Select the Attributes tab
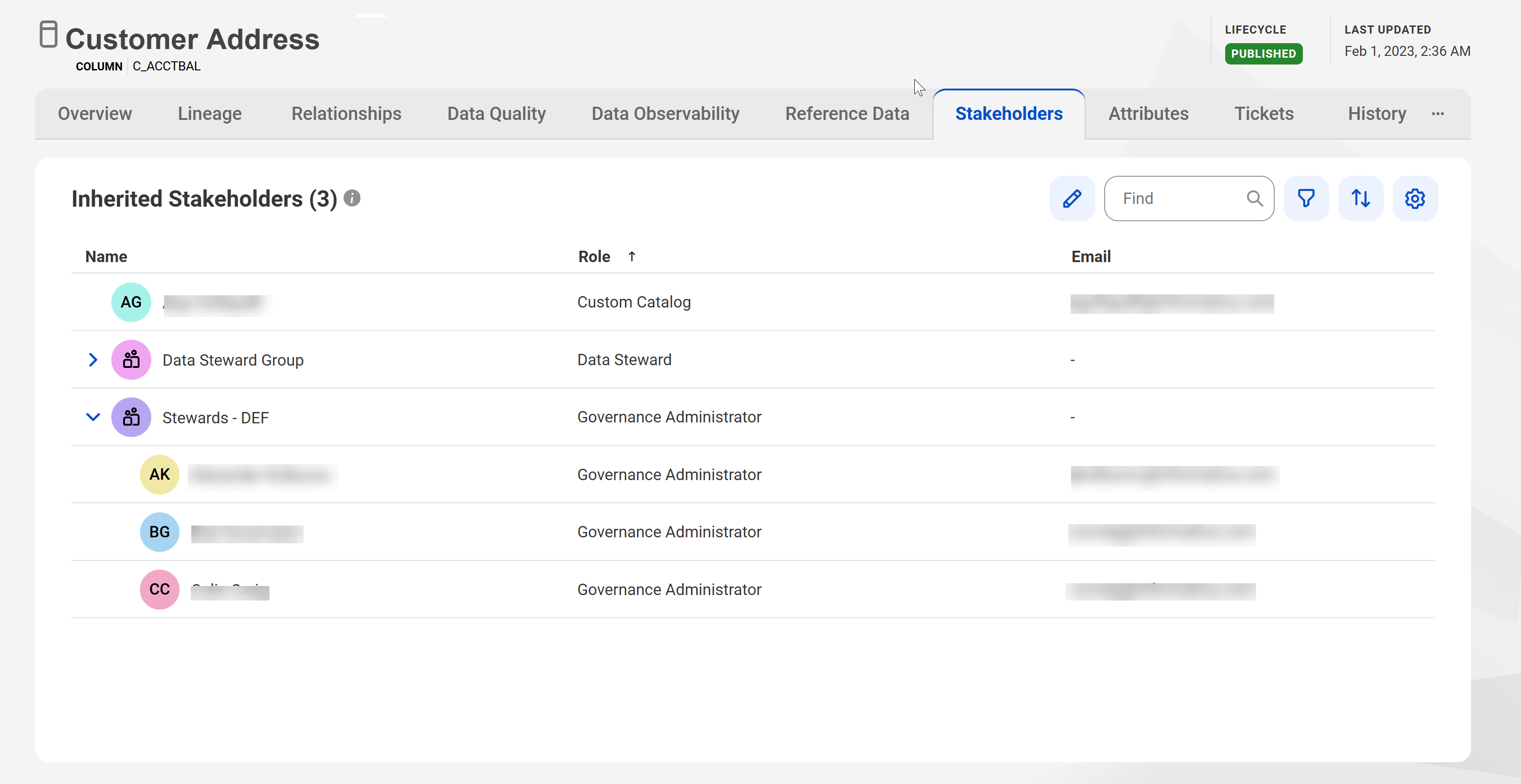The height and width of the screenshot is (784, 1521). [1148, 114]
